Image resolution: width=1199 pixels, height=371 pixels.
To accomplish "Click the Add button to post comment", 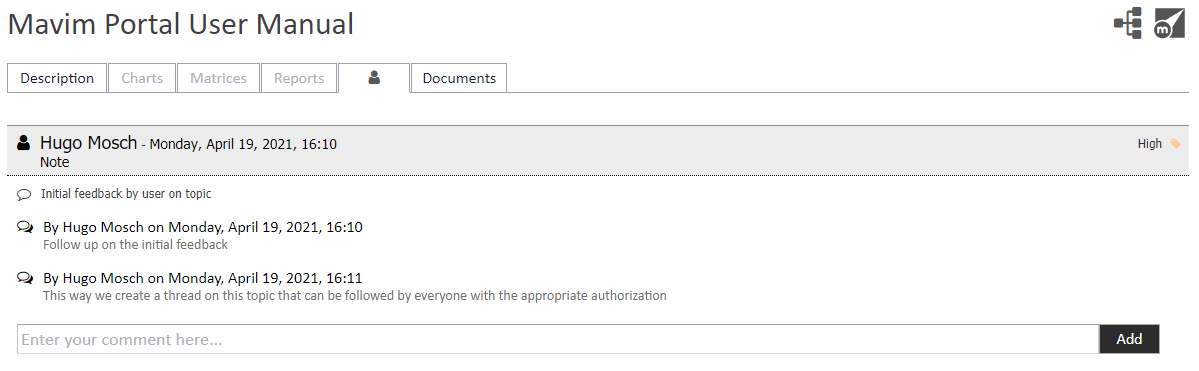I will click(x=1129, y=339).
